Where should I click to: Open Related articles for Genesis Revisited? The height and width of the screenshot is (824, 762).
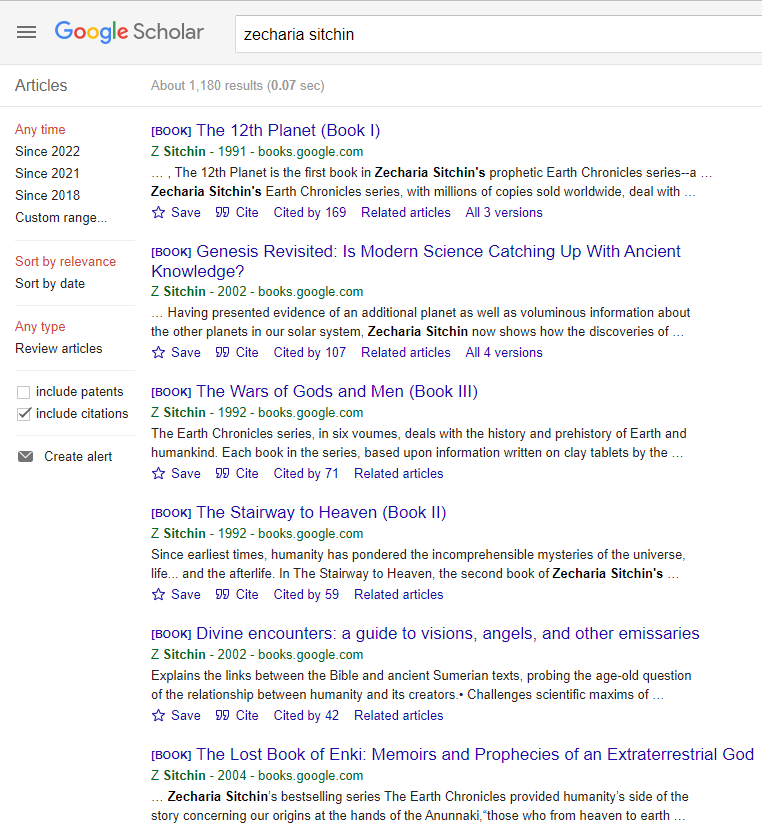[406, 352]
